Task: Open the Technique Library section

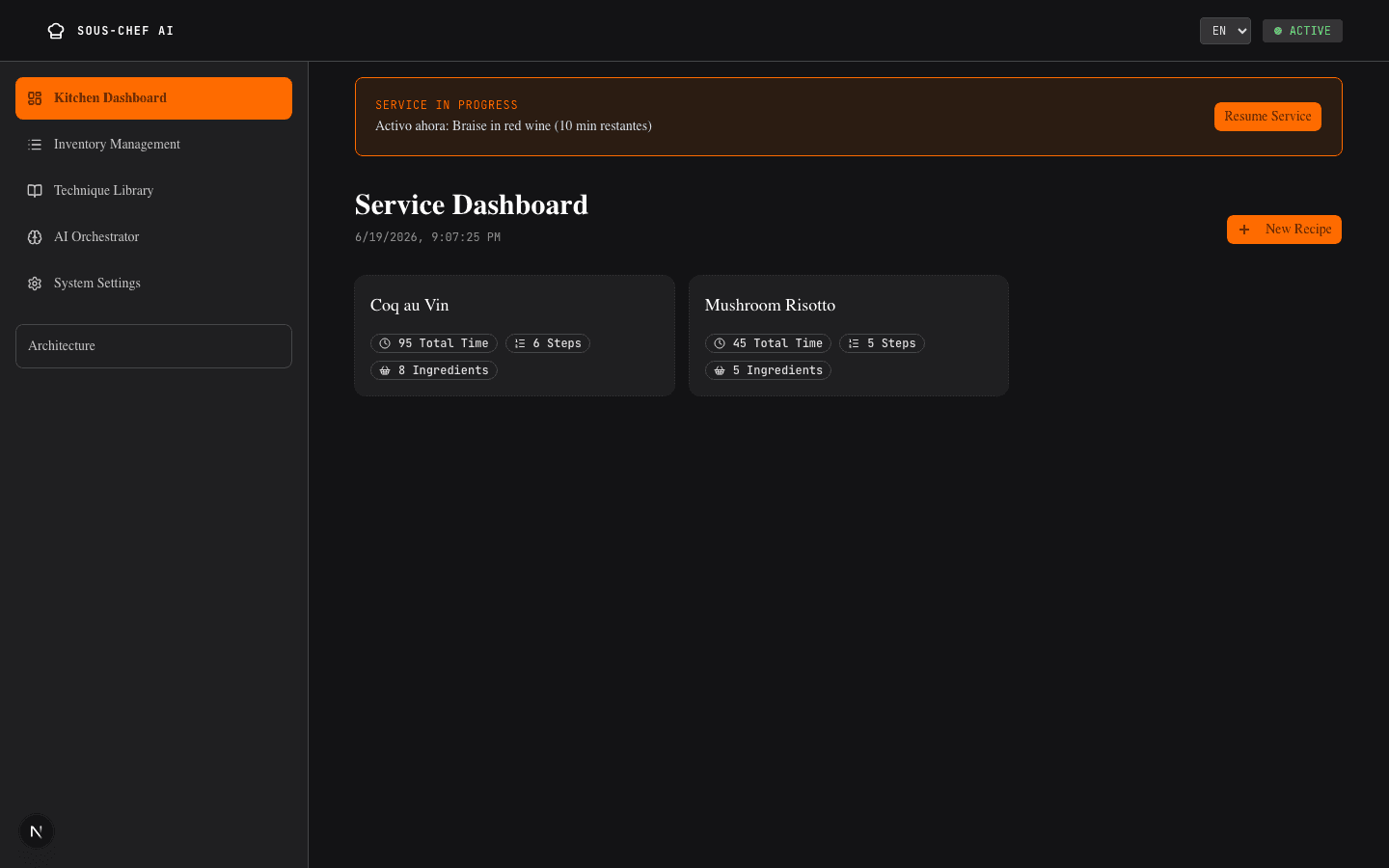Action: coord(153,191)
